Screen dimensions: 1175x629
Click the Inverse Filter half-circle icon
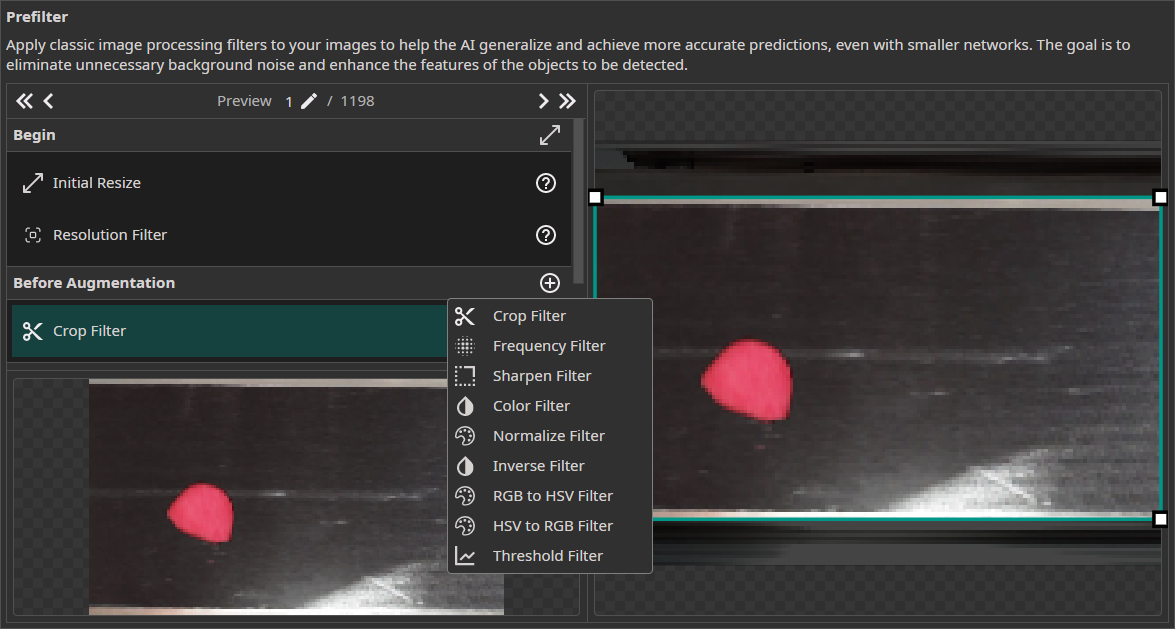click(465, 466)
